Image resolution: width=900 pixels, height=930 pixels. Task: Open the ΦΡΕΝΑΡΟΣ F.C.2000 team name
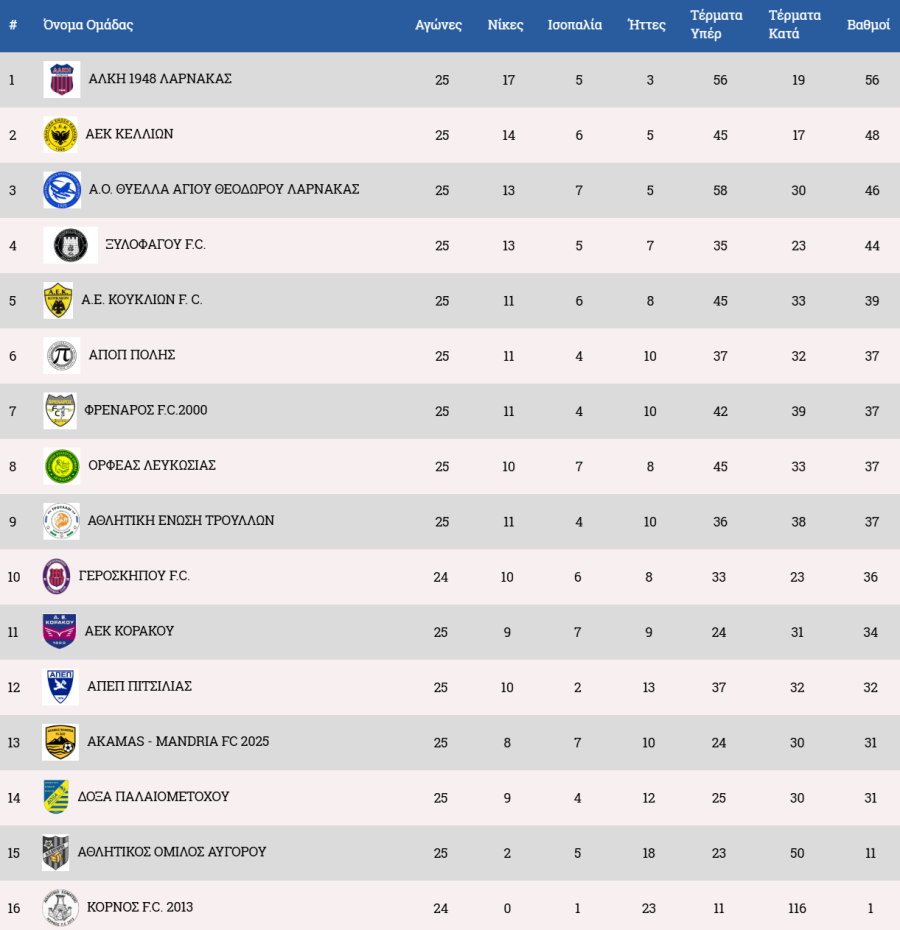point(146,410)
